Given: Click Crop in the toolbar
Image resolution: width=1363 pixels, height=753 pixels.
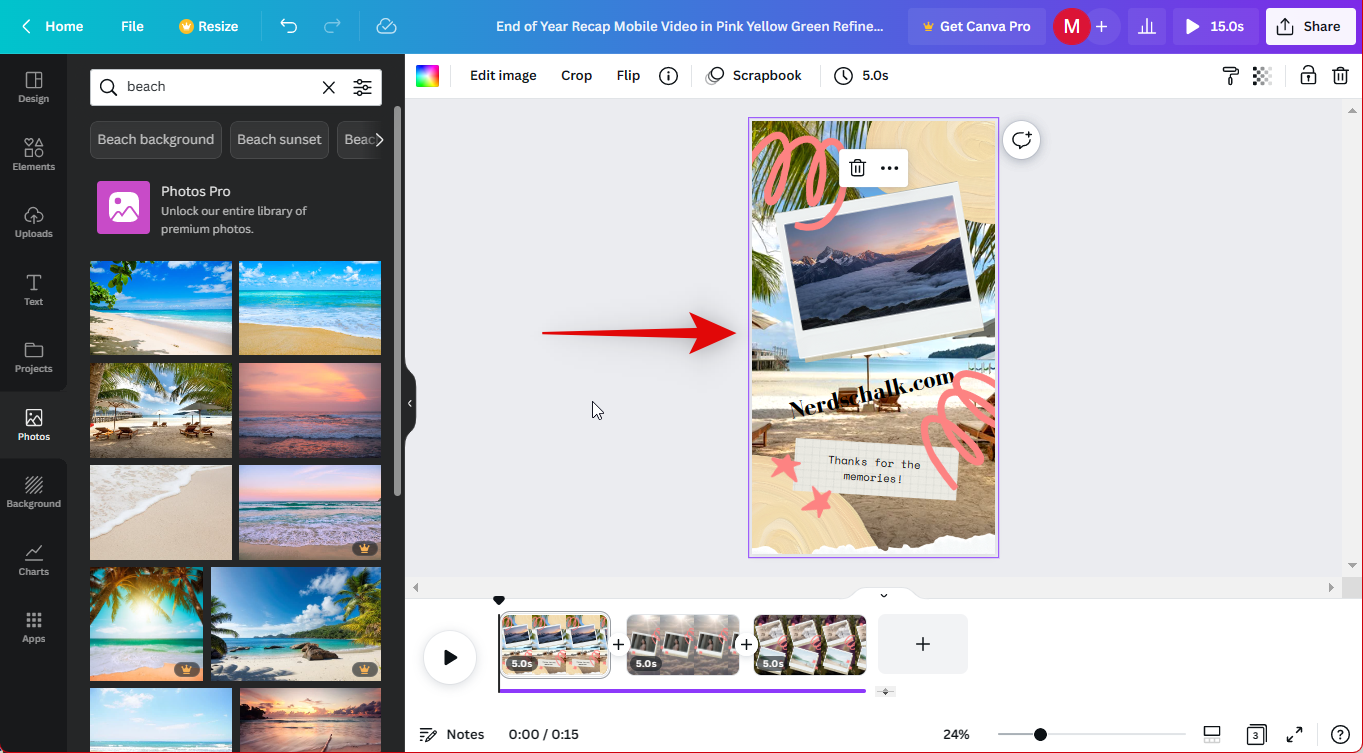Looking at the screenshot, I should (x=576, y=76).
